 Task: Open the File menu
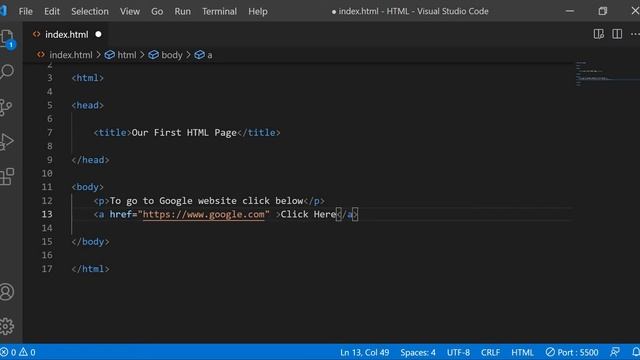pyautogui.click(x=25, y=11)
